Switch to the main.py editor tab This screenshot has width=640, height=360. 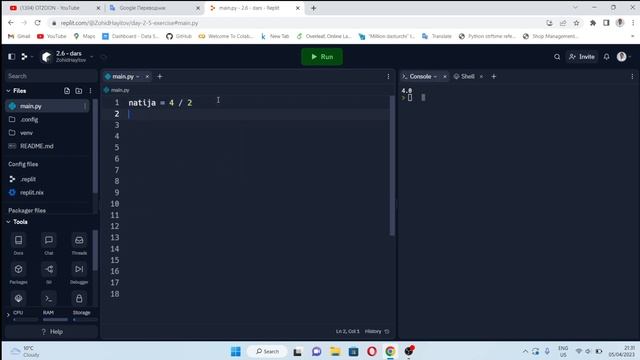(x=123, y=76)
